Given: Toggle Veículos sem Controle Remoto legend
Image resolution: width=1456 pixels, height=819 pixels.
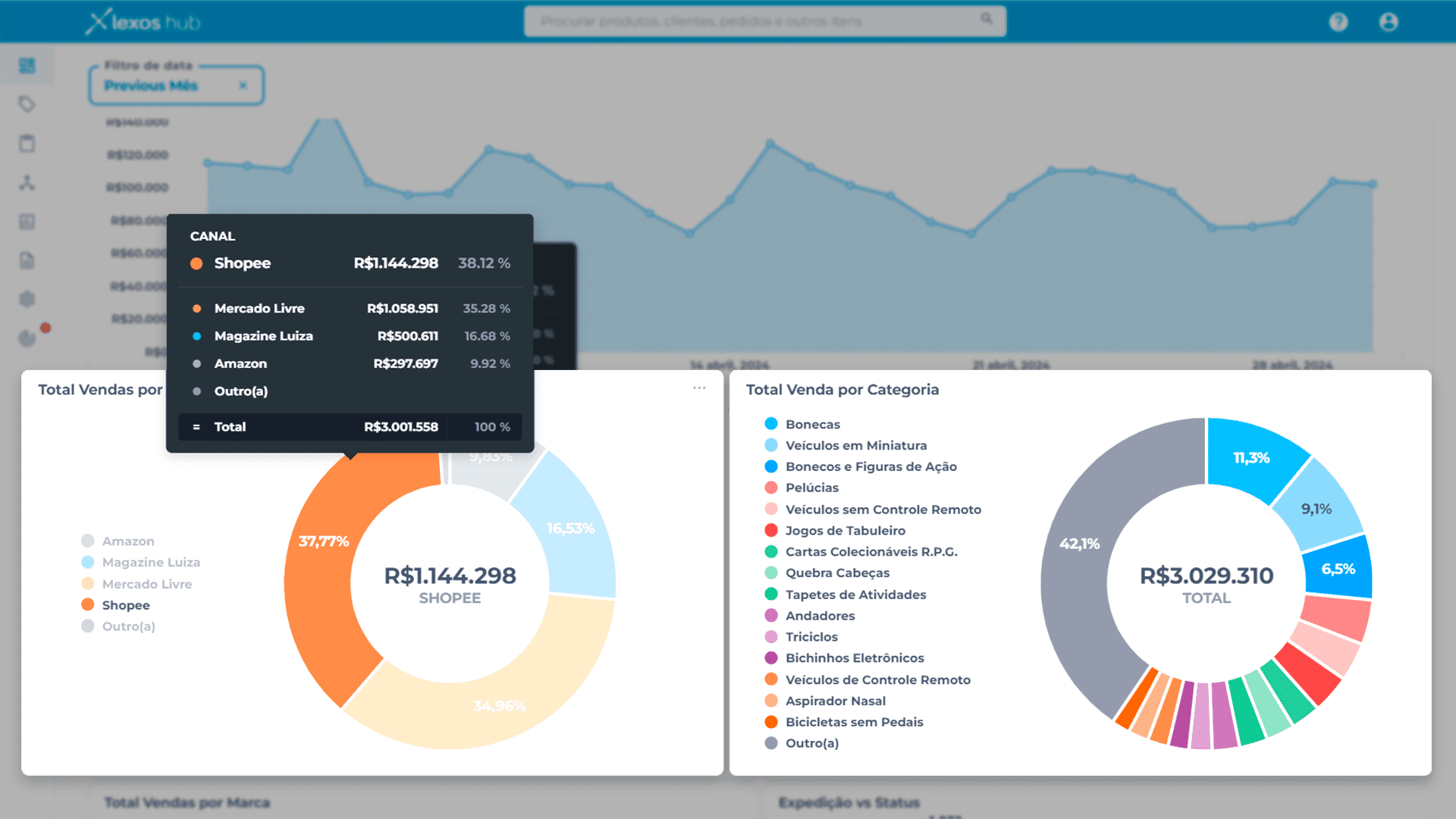Looking at the screenshot, I should 873,510.
